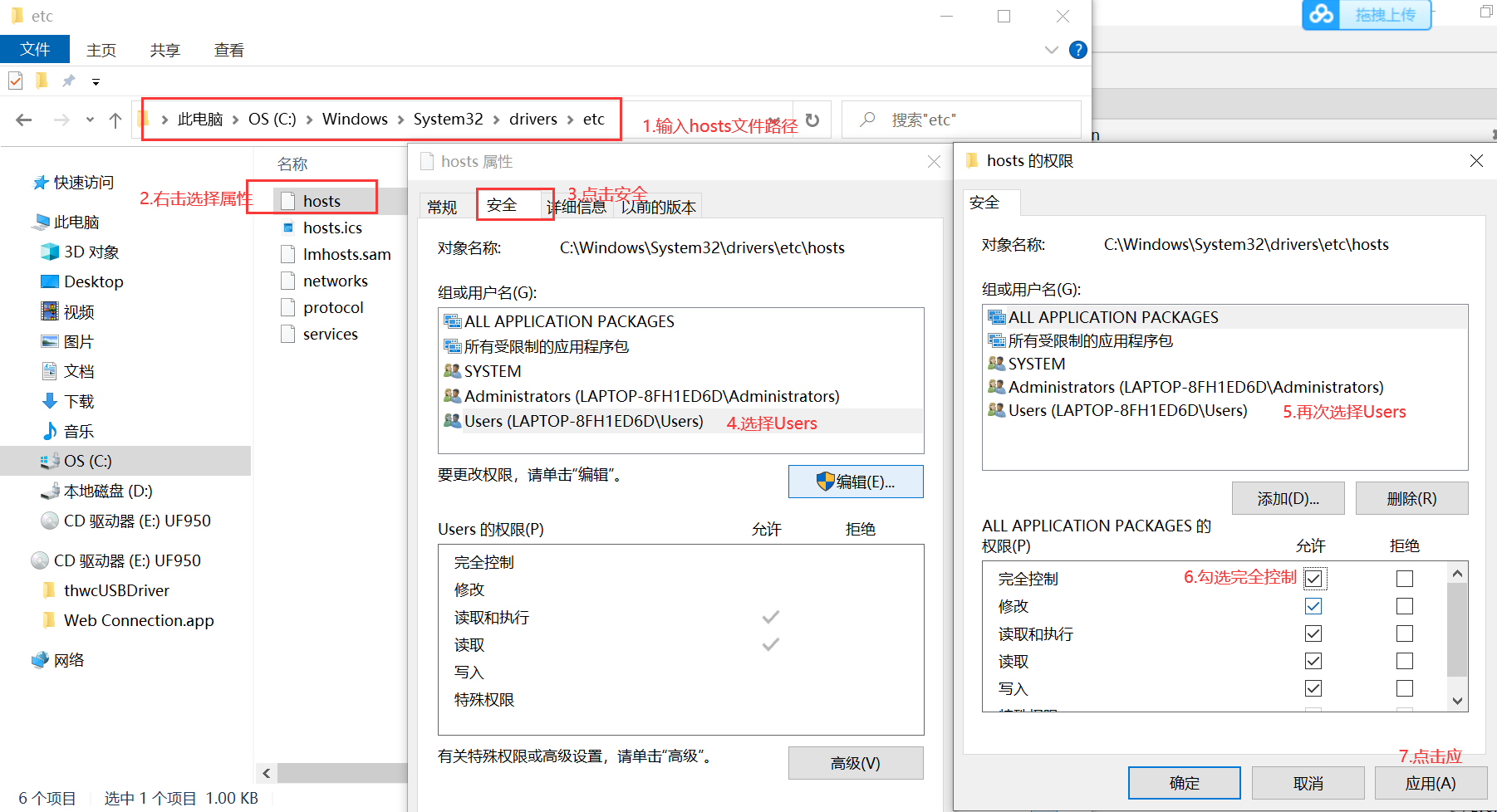This screenshot has width=1497, height=812.
Task: Toggle Allow checkbox for Modify
Action: click(x=1313, y=605)
